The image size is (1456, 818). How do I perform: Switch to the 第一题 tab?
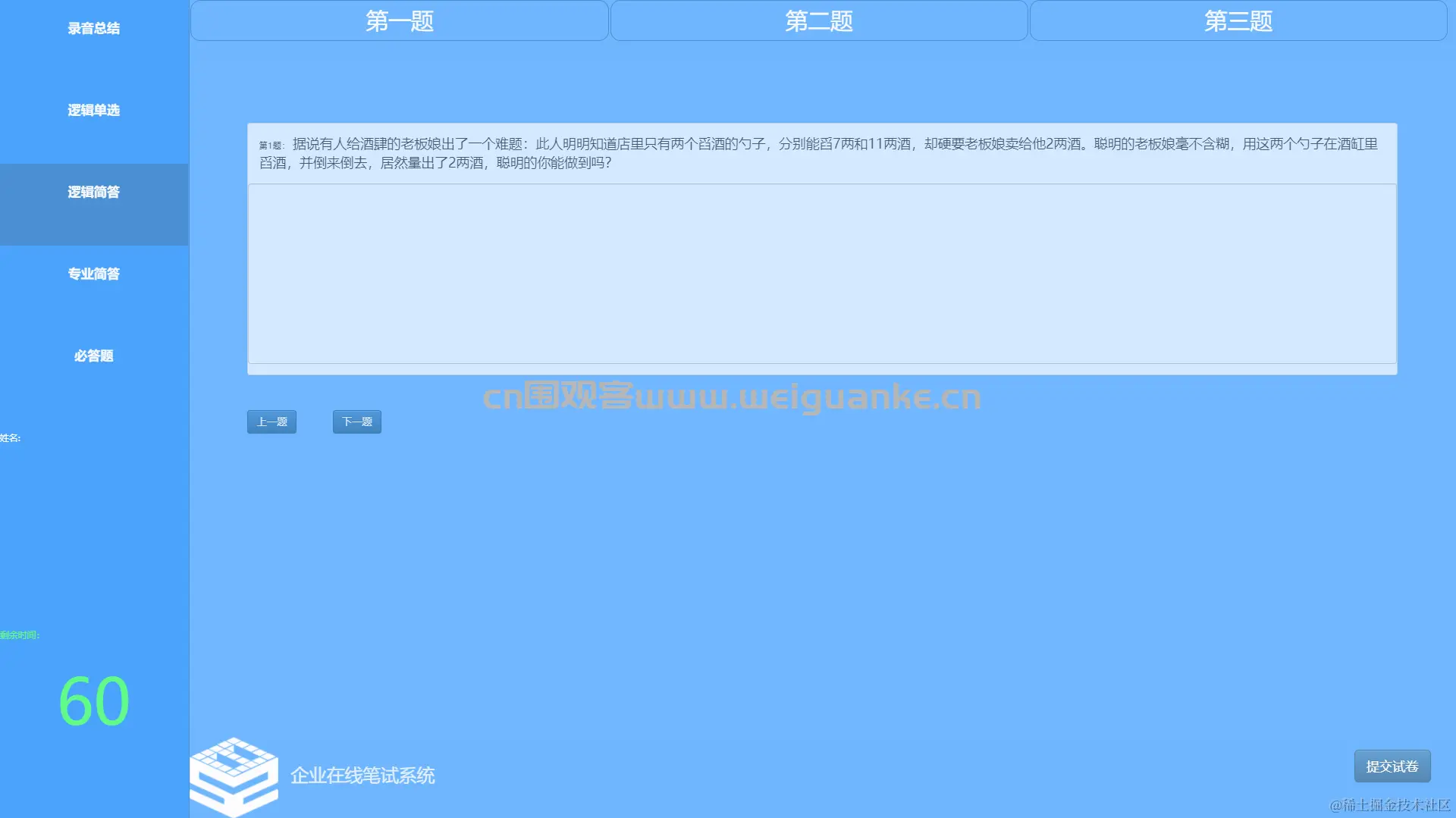click(x=400, y=20)
